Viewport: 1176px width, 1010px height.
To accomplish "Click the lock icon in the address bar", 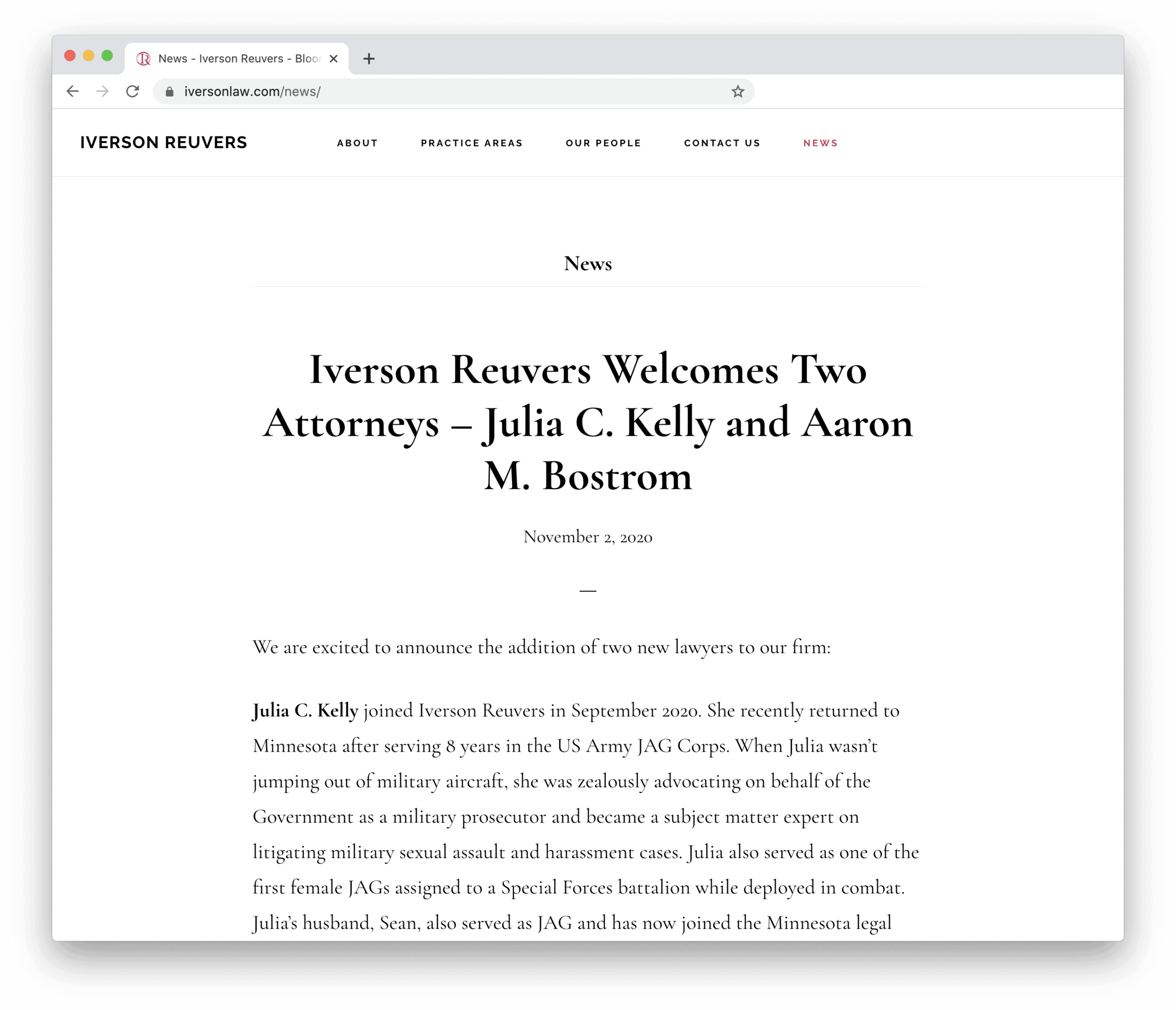I will (x=169, y=91).
